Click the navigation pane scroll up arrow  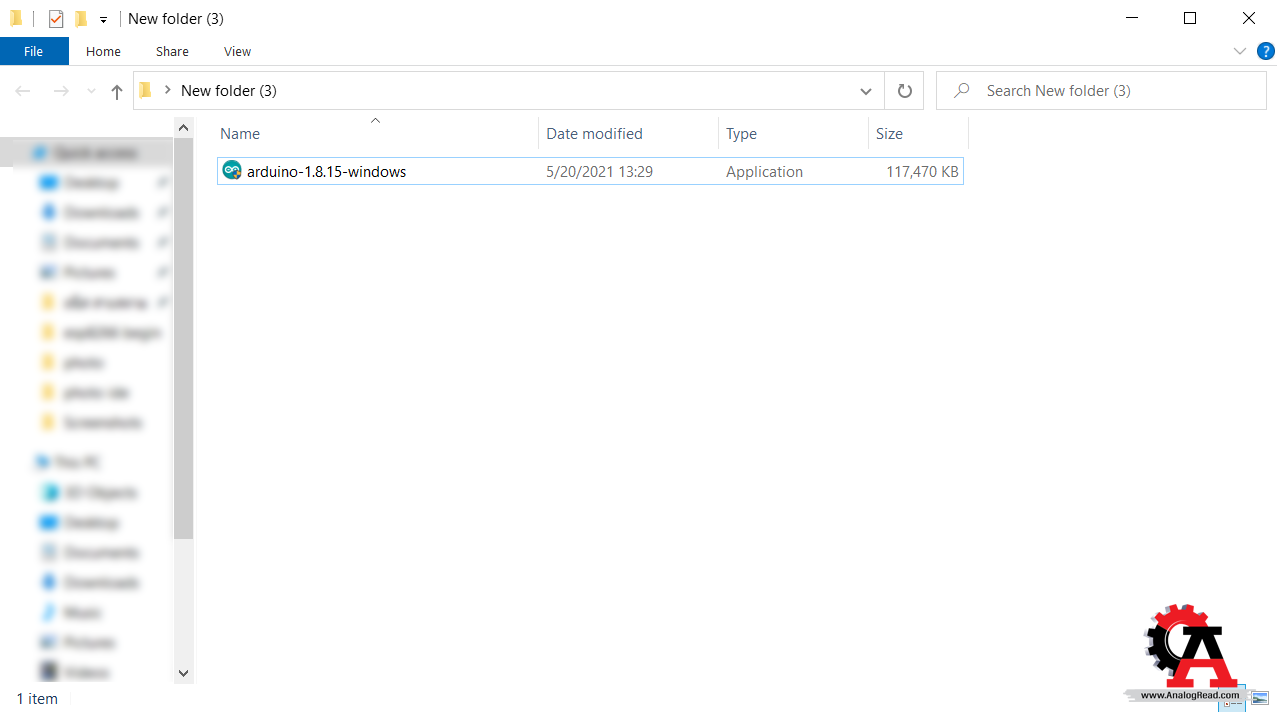183,128
